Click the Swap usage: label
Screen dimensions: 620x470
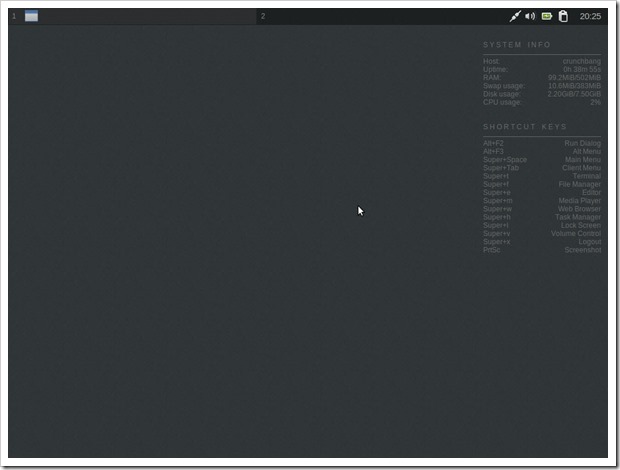coord(504,86)
